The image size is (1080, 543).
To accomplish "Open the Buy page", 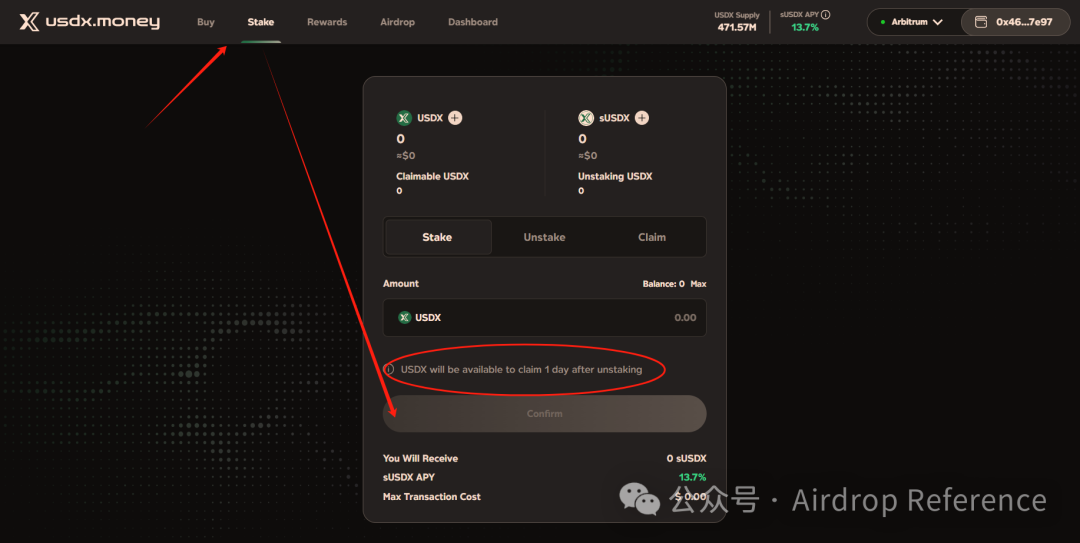I will (205, 22).
